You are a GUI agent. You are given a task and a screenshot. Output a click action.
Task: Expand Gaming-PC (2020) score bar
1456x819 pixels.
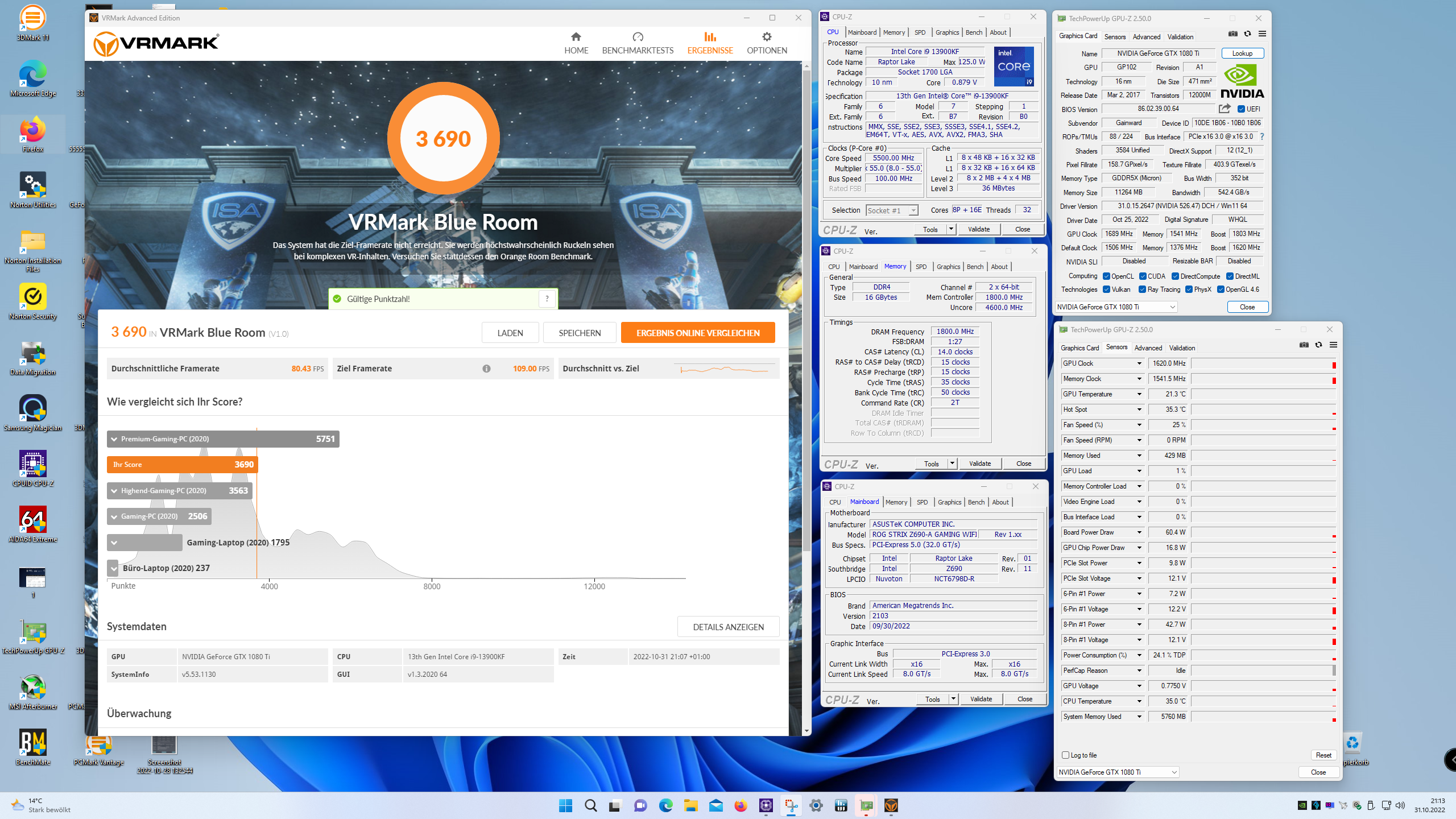click(x=159, y=516)
